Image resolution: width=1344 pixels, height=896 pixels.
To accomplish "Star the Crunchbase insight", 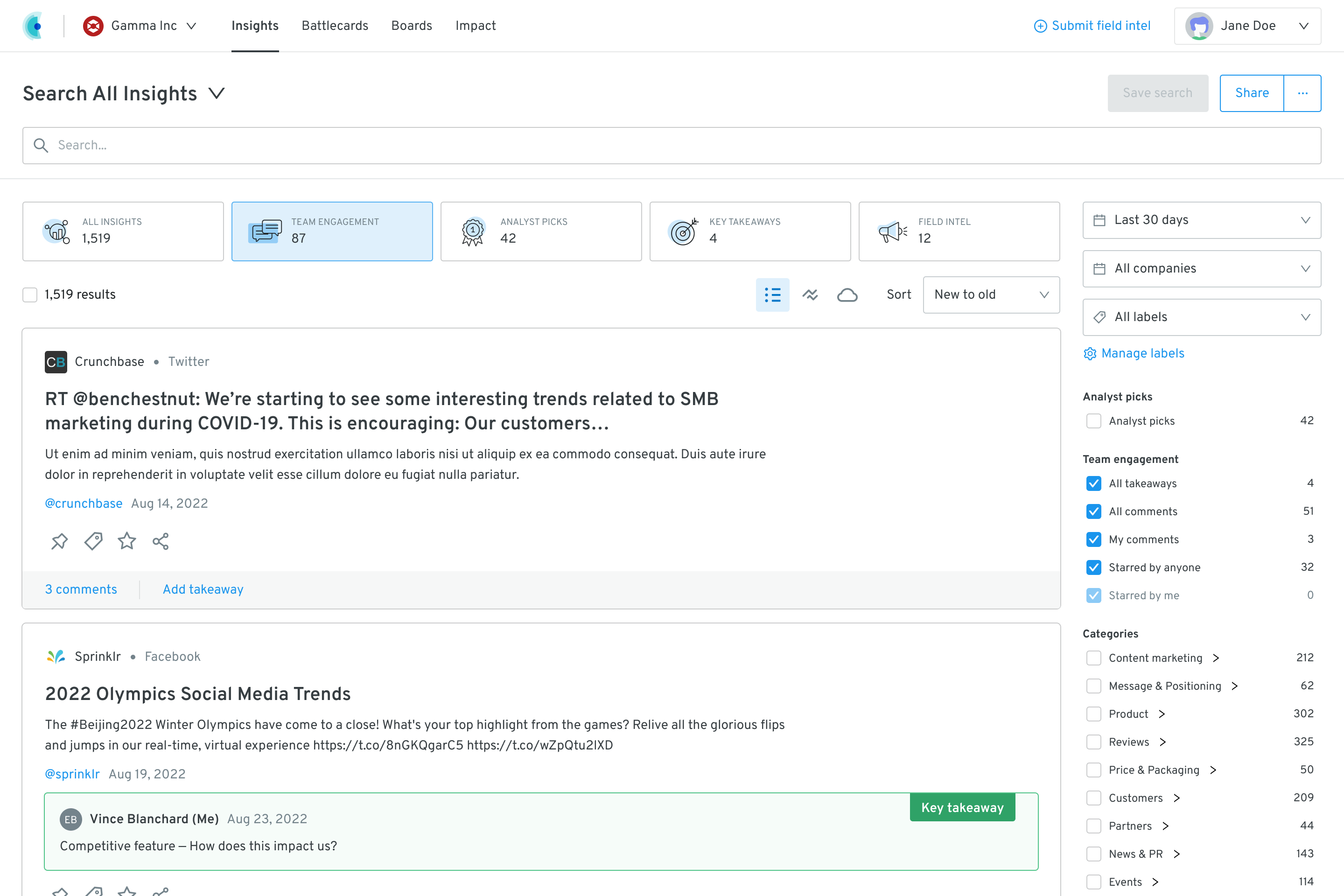I will coord(127,540).
